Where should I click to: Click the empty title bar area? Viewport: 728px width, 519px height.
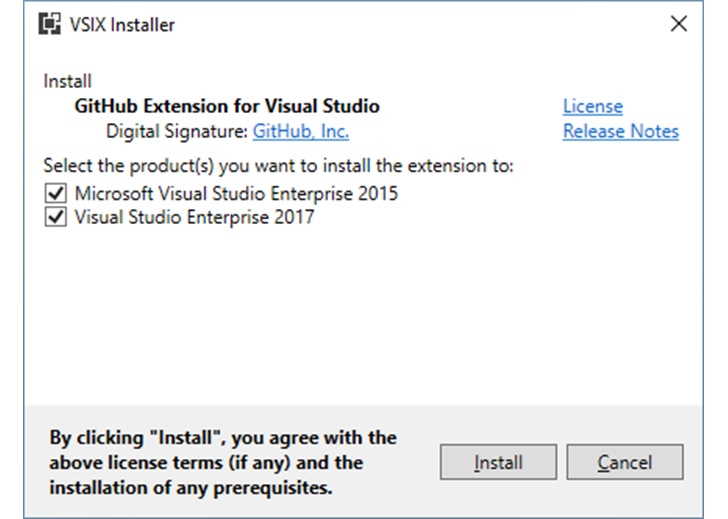pyautogui.click(x=418, y=24)
